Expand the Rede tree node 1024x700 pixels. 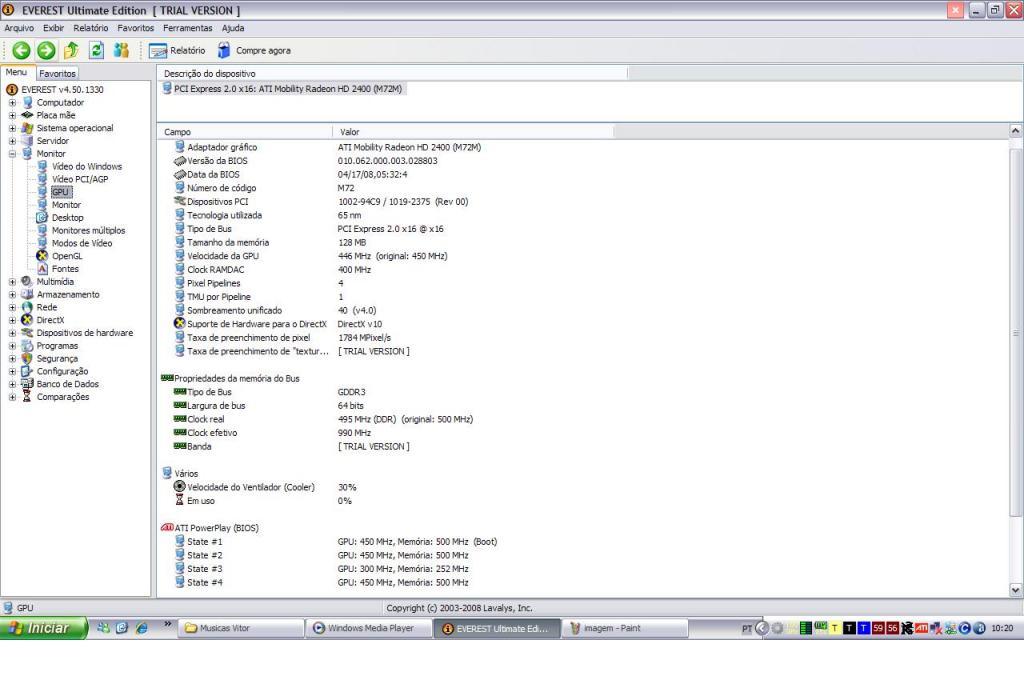pyautogui.click(x=12, y=308)
